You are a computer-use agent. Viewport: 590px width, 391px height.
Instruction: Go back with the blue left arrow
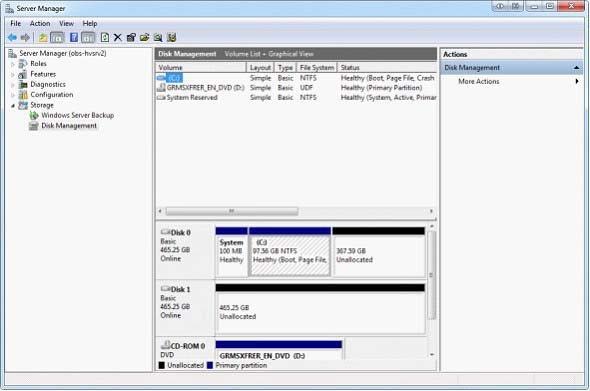12,38
